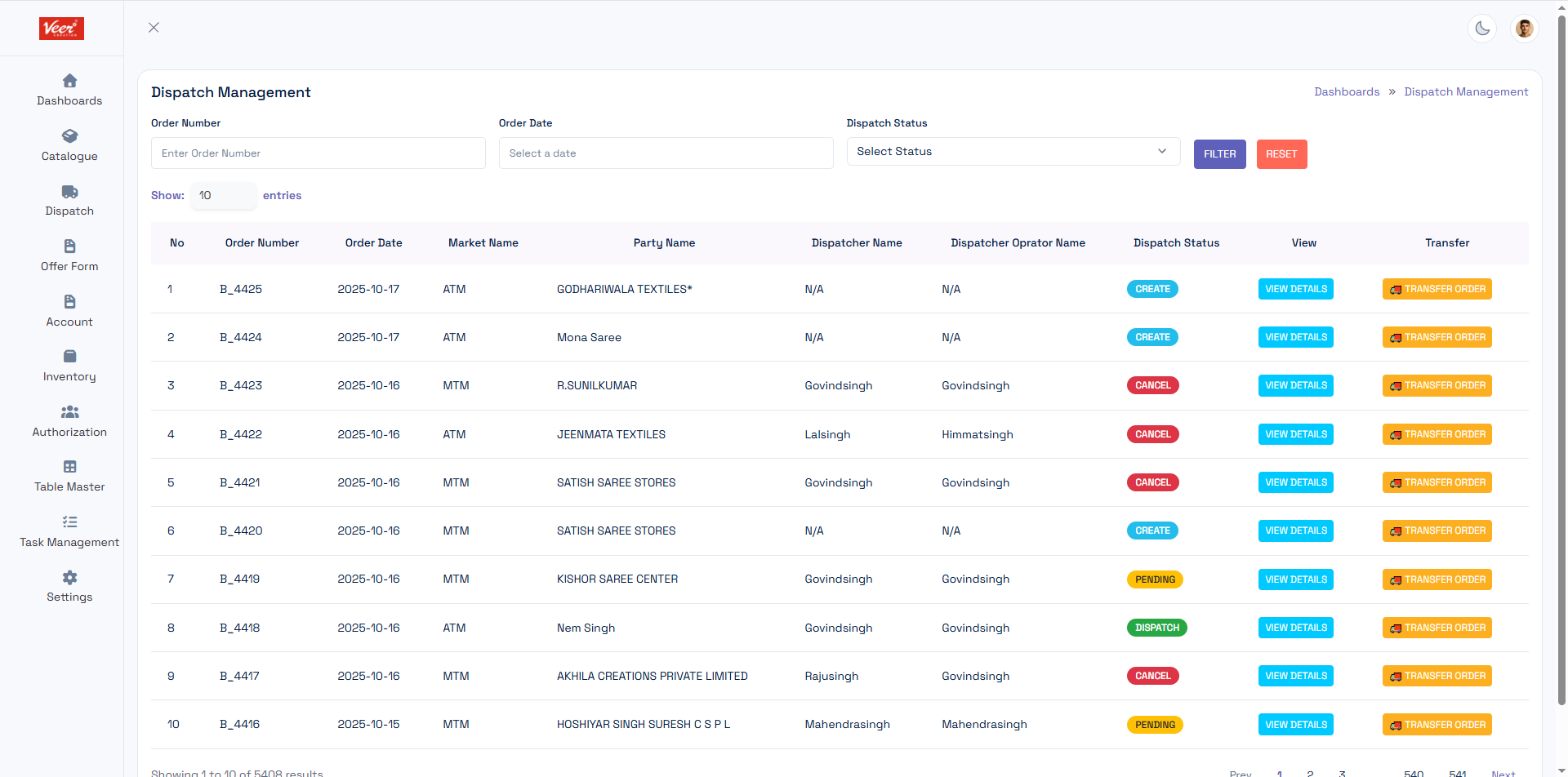Viewport: 1568px width, 777px height.
Task: Open the Authorization users icon
Action: coord(69,412)
